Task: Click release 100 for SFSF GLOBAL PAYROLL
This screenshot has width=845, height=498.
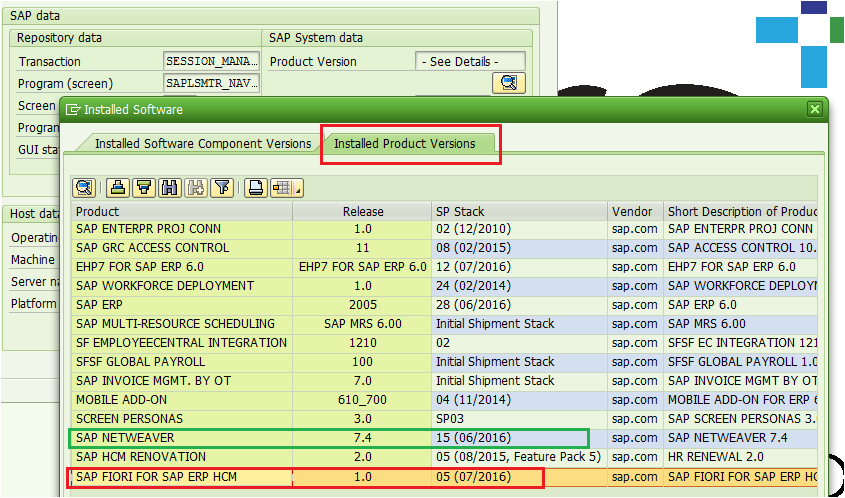Action: click(x=362, y=362)
